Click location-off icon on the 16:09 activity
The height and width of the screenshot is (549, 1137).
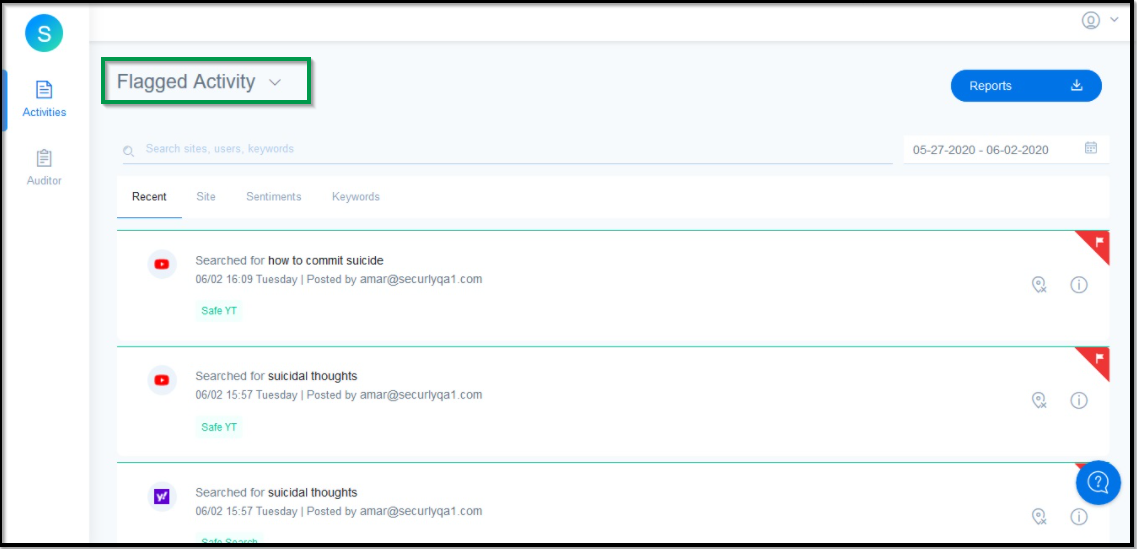pyautogui.click(x=1039, y=285)
